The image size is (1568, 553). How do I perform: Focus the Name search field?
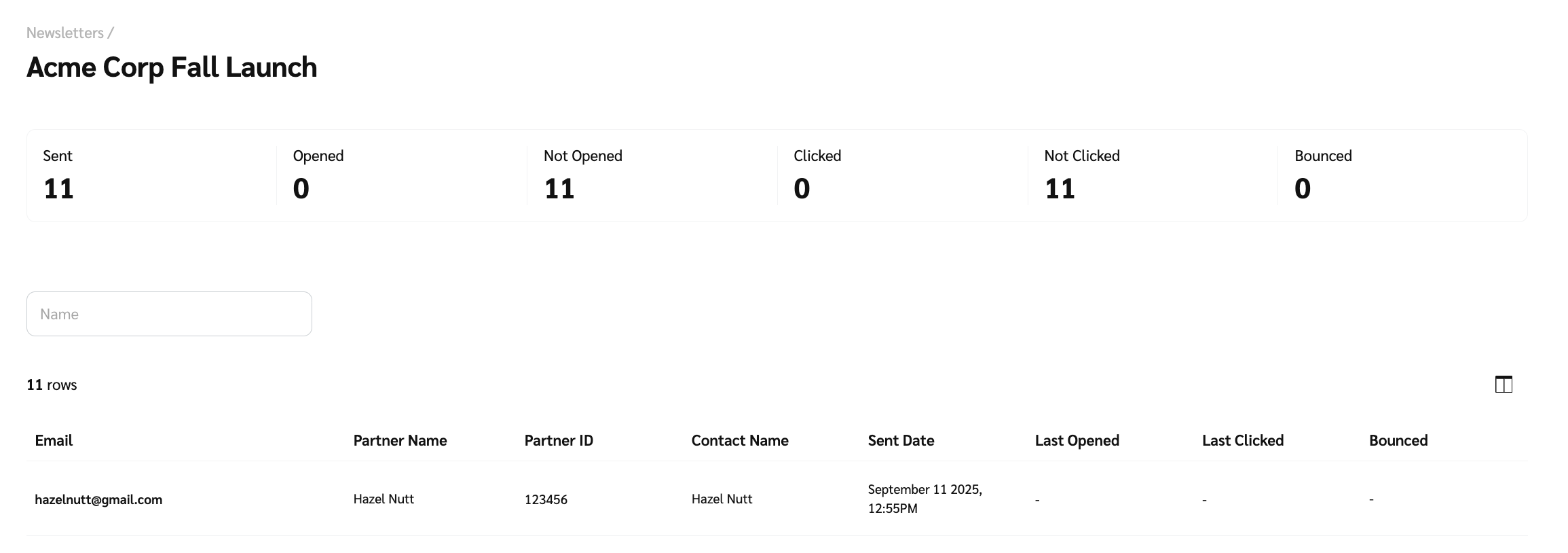[169, 314]
